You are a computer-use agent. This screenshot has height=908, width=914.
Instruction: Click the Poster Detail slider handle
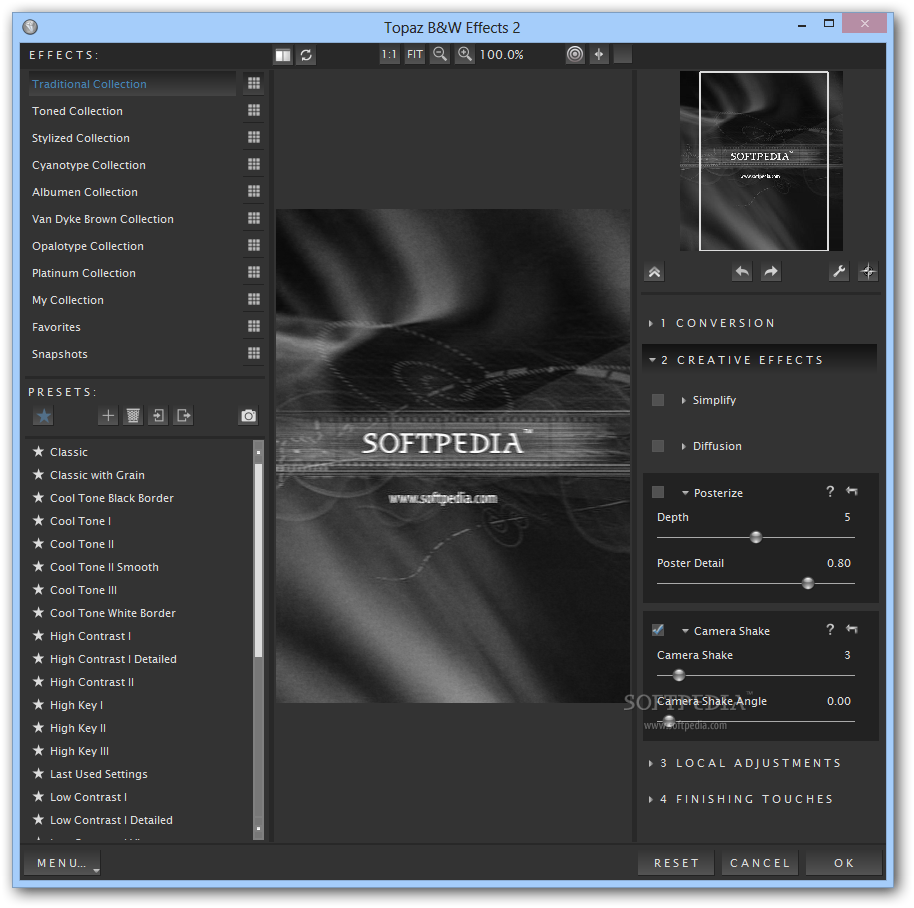tap(807, 583)
